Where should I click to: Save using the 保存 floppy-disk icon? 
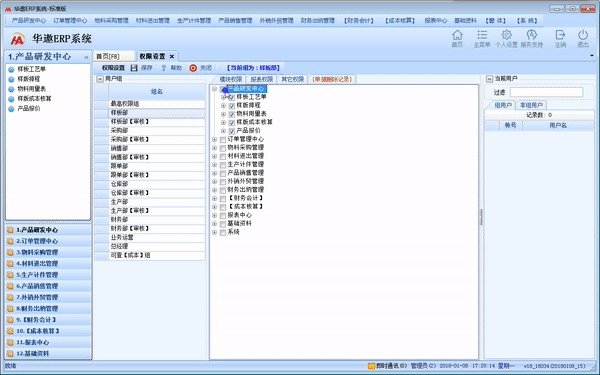[x=134, y=68]
